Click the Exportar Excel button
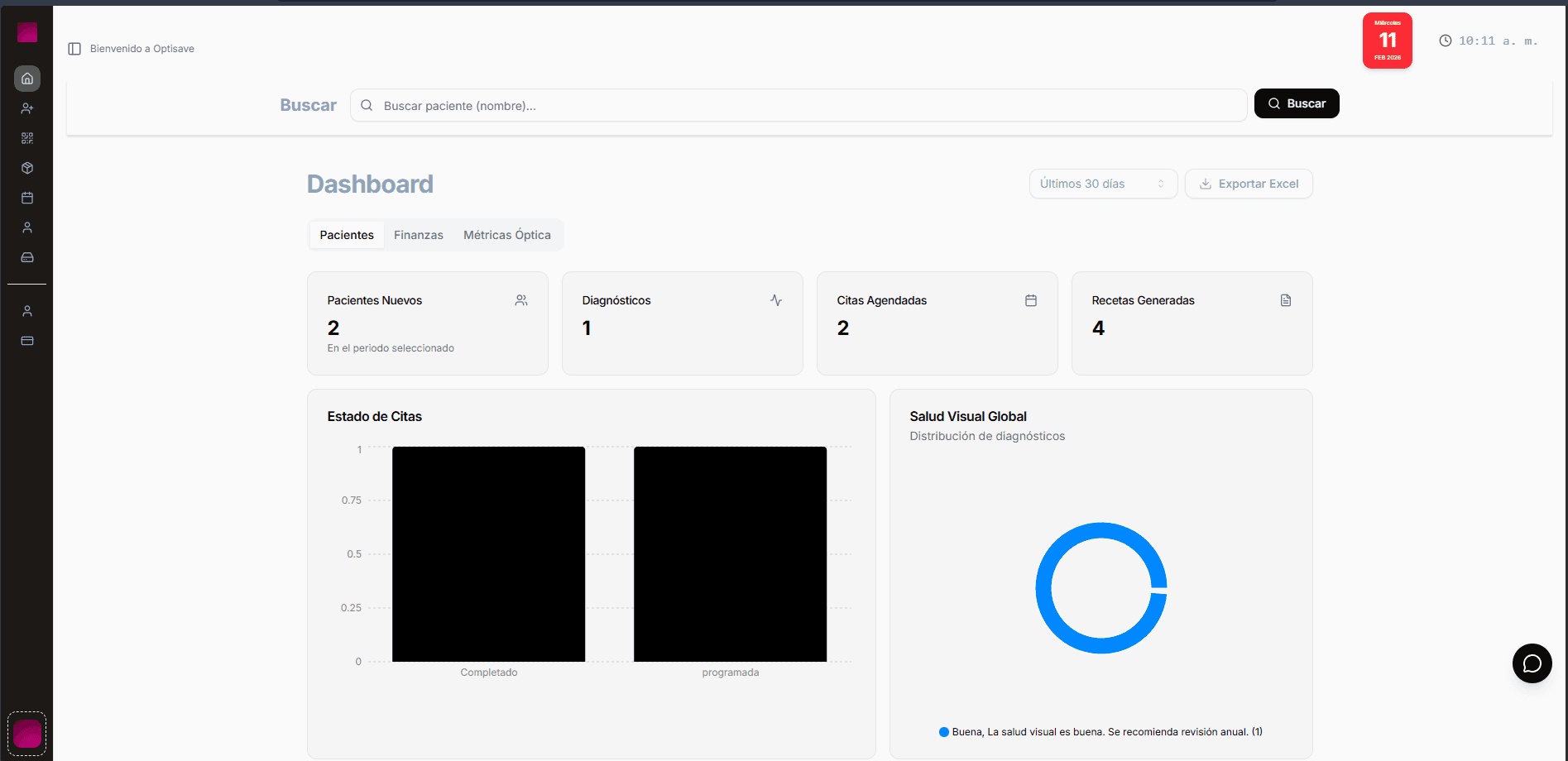Viewport: 1568px width, 761px height. click(x=1249, y=184)
